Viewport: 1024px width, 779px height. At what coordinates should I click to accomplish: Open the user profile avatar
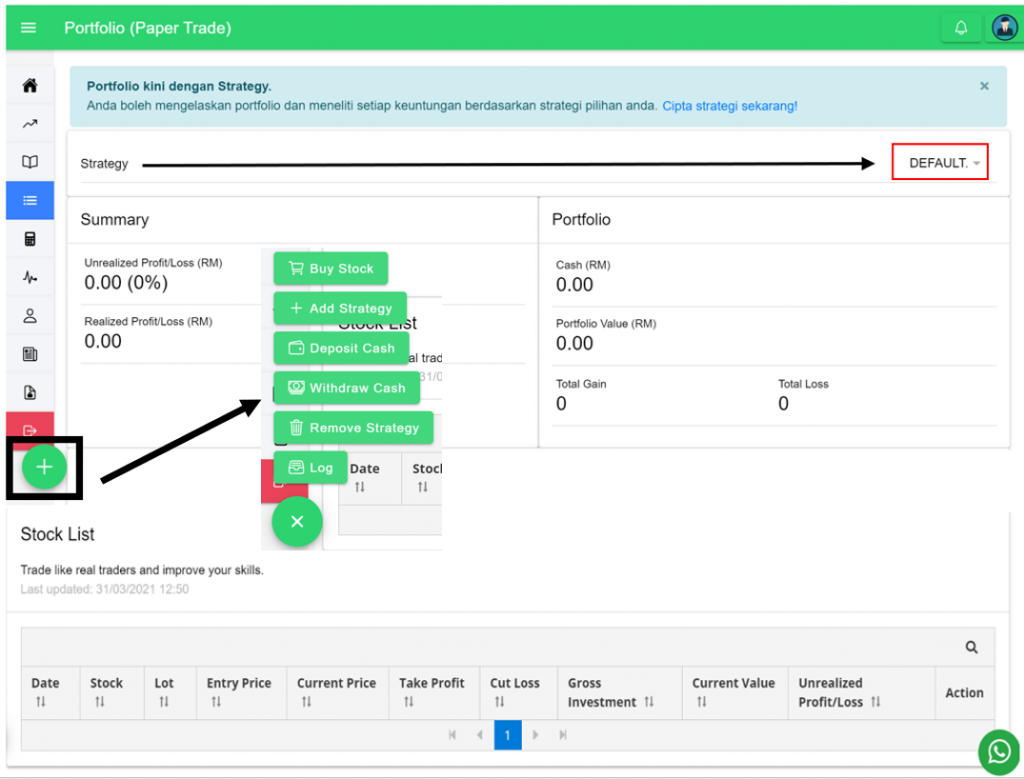[1004, 28]
